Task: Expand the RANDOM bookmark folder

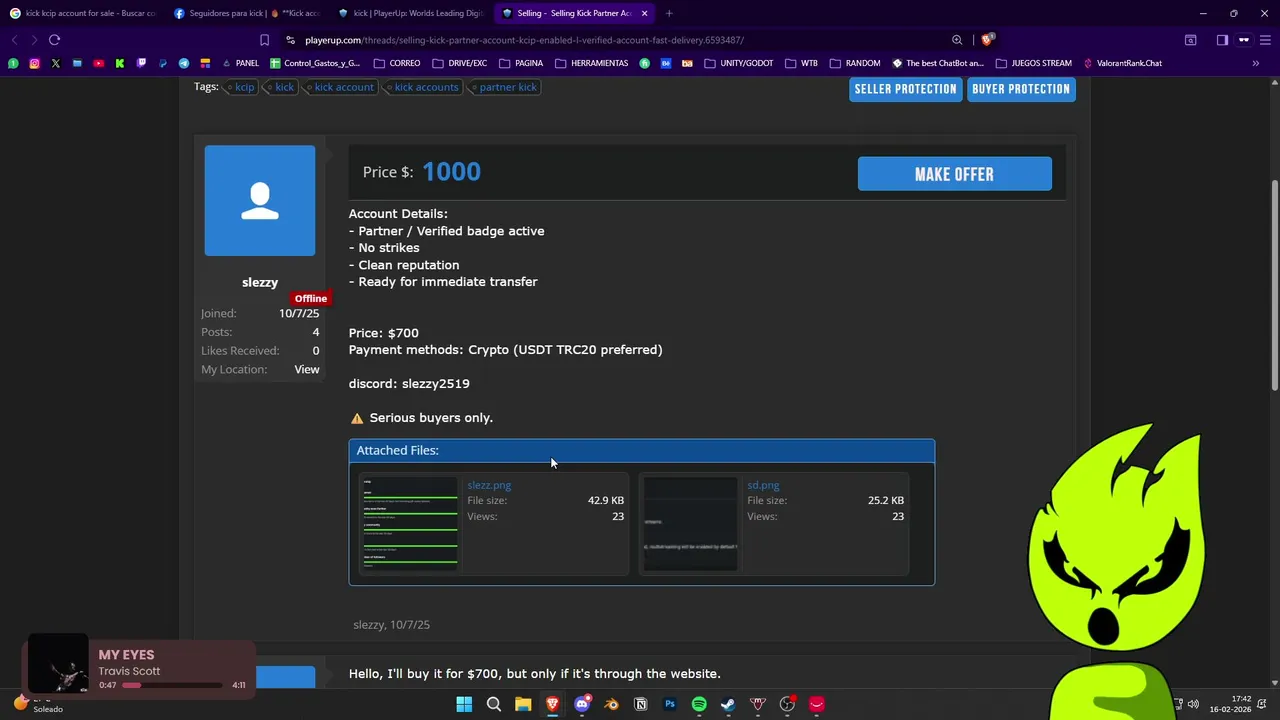Action: (855, 63)
